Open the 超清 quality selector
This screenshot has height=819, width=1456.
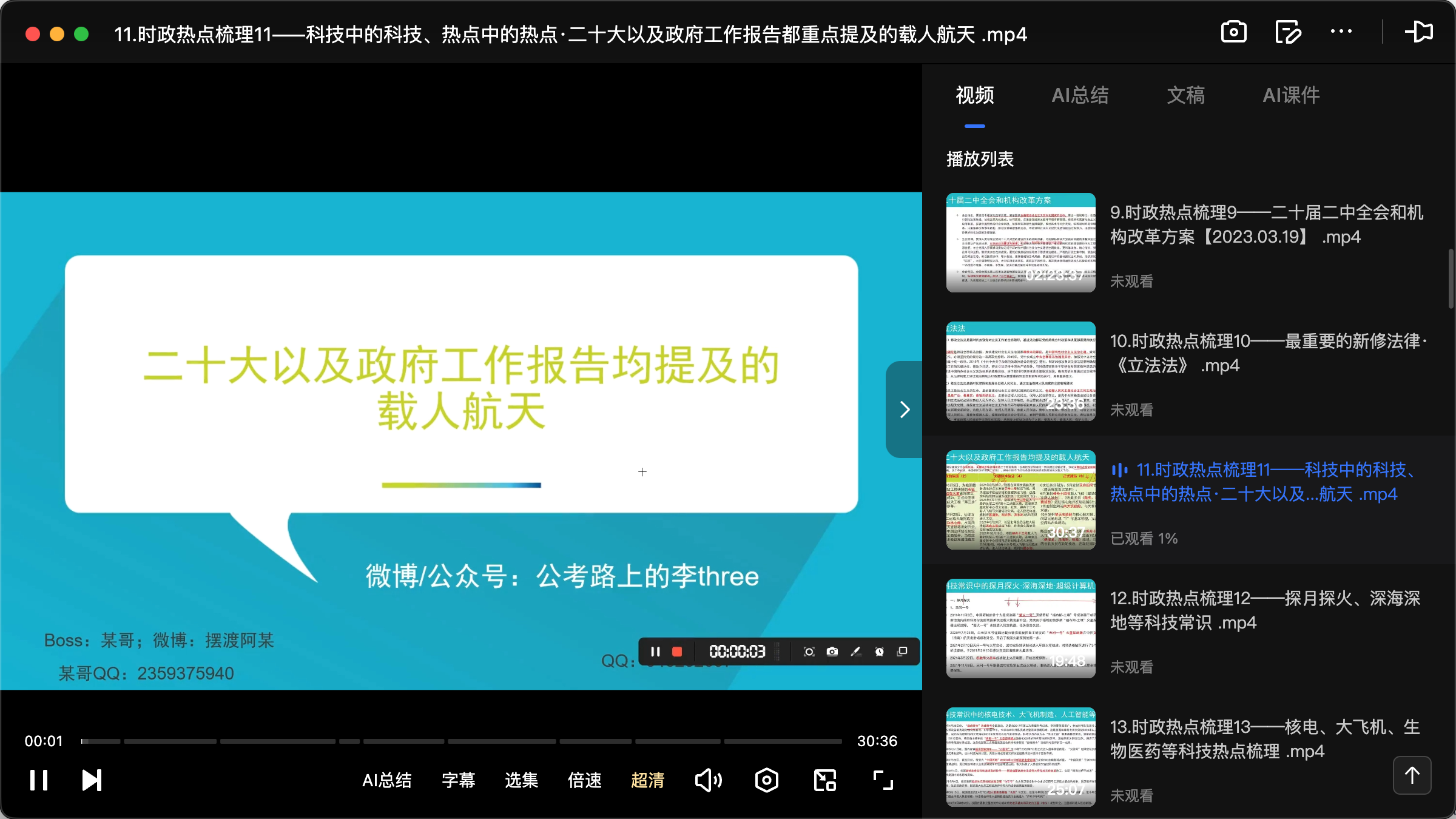(x=647, y=781)
